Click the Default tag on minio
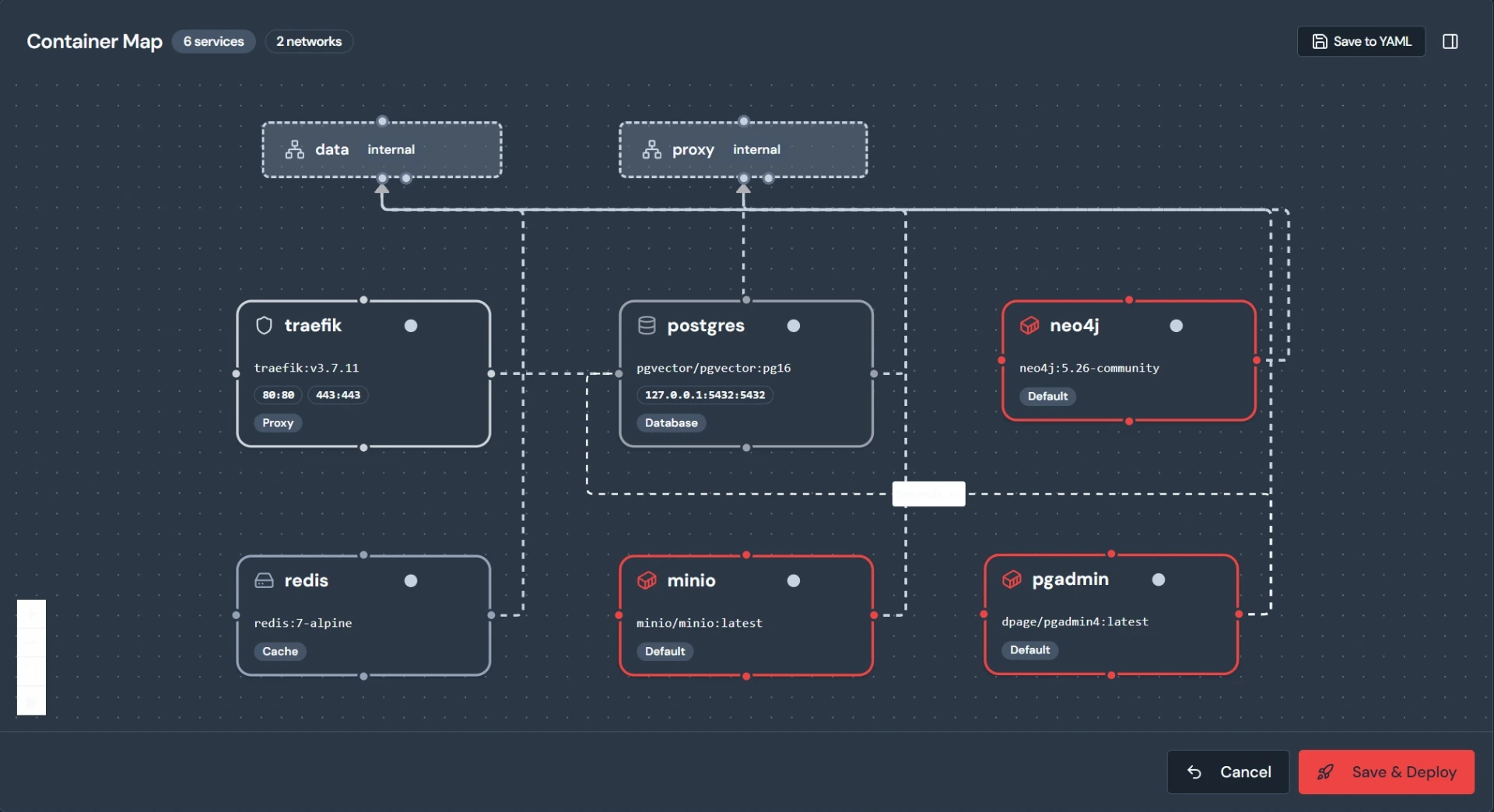 [665, 652]
